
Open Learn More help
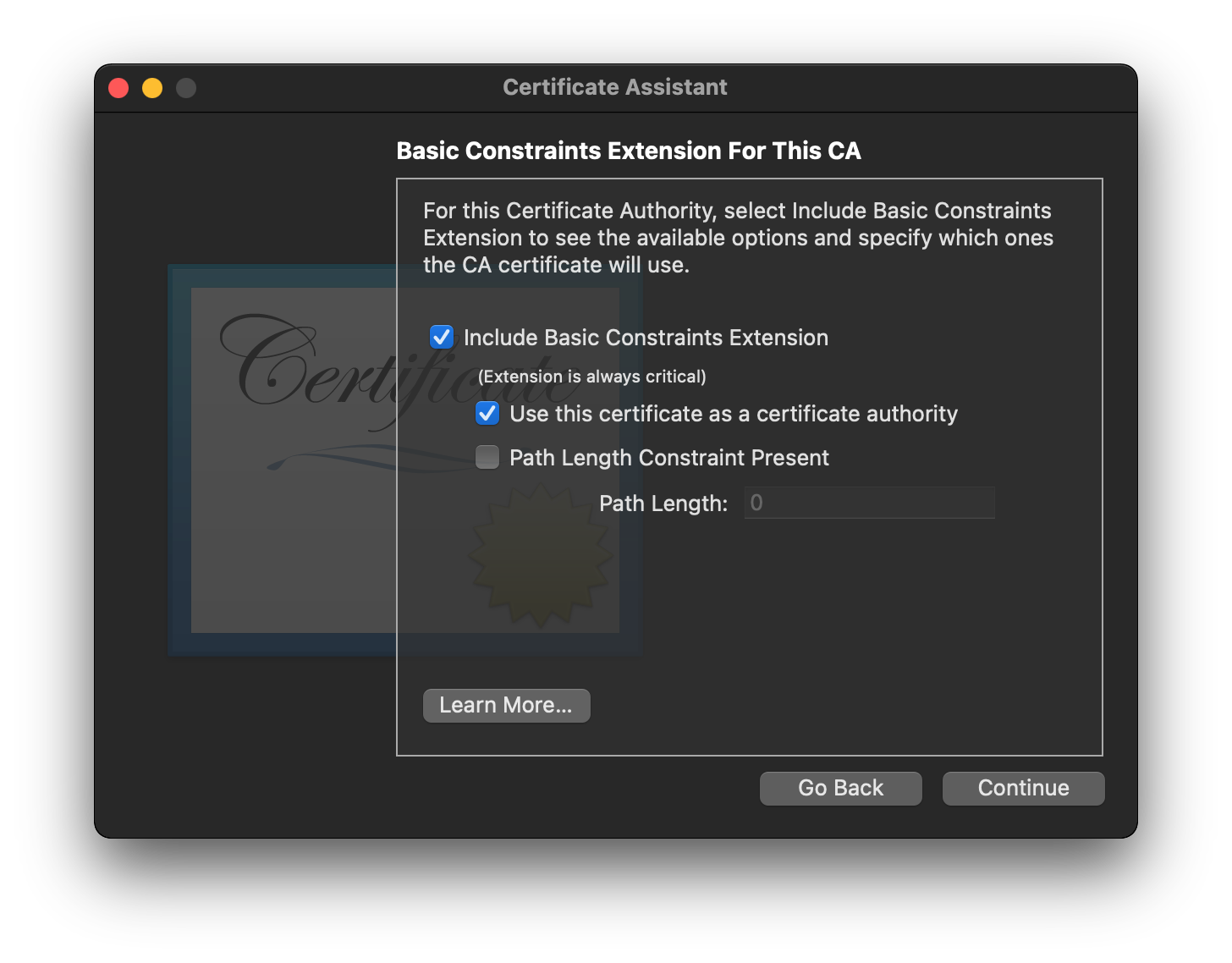pos(506,705)
